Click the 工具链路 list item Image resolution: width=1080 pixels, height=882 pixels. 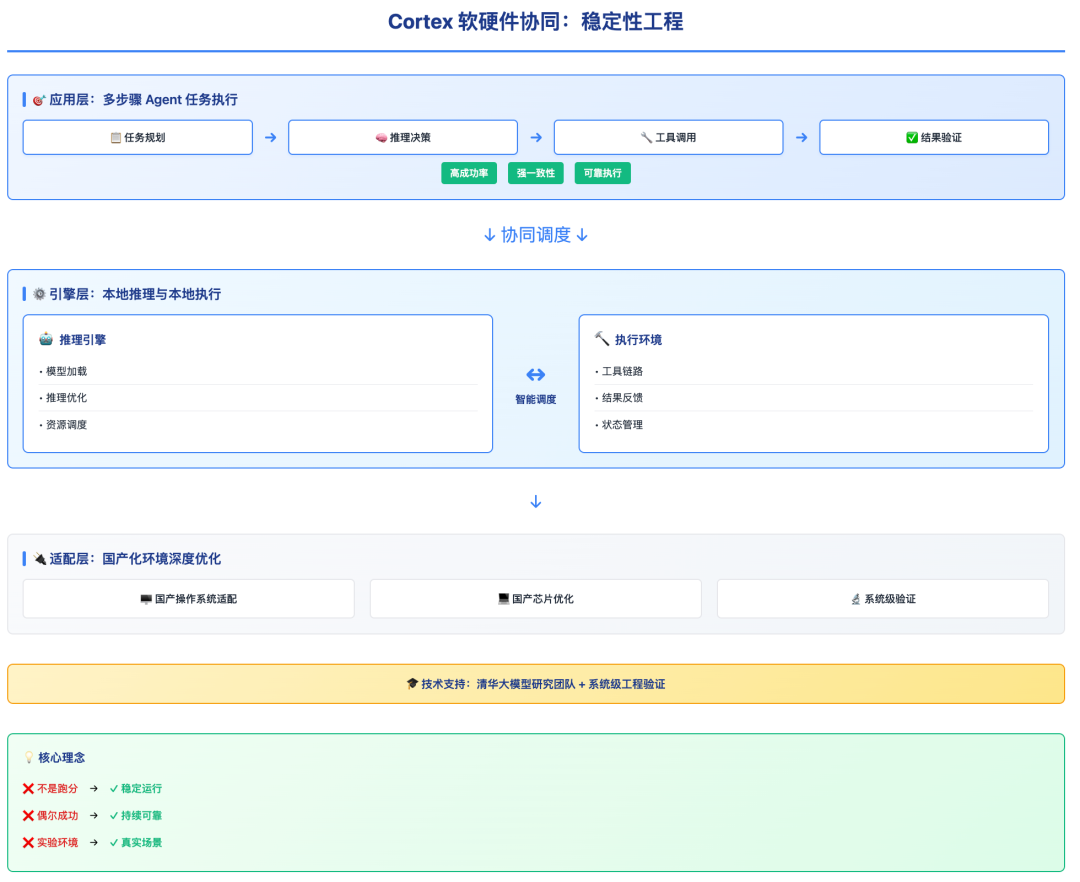tap(814, 371)
